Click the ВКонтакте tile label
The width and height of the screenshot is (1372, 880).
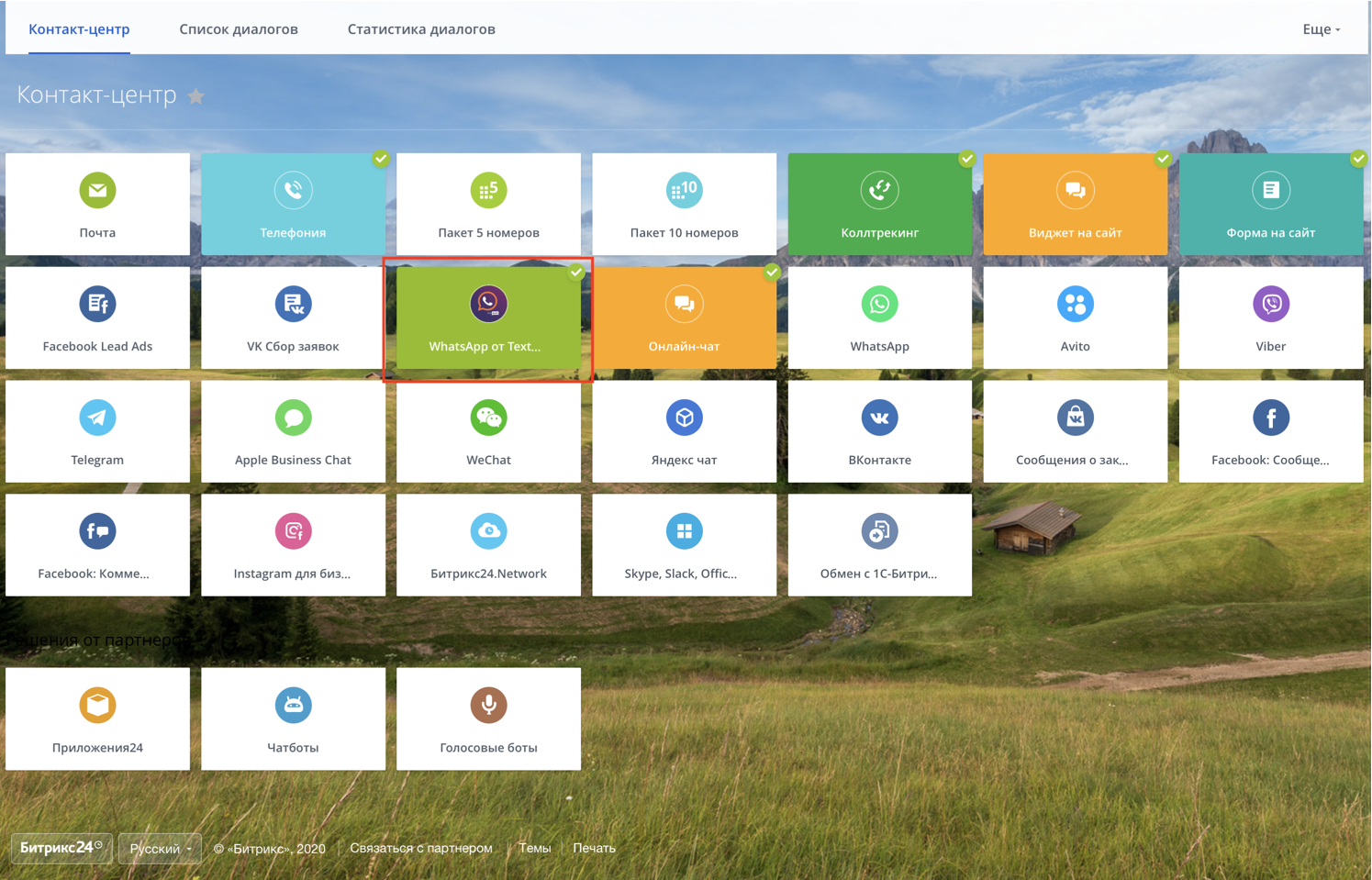[879, 461]
